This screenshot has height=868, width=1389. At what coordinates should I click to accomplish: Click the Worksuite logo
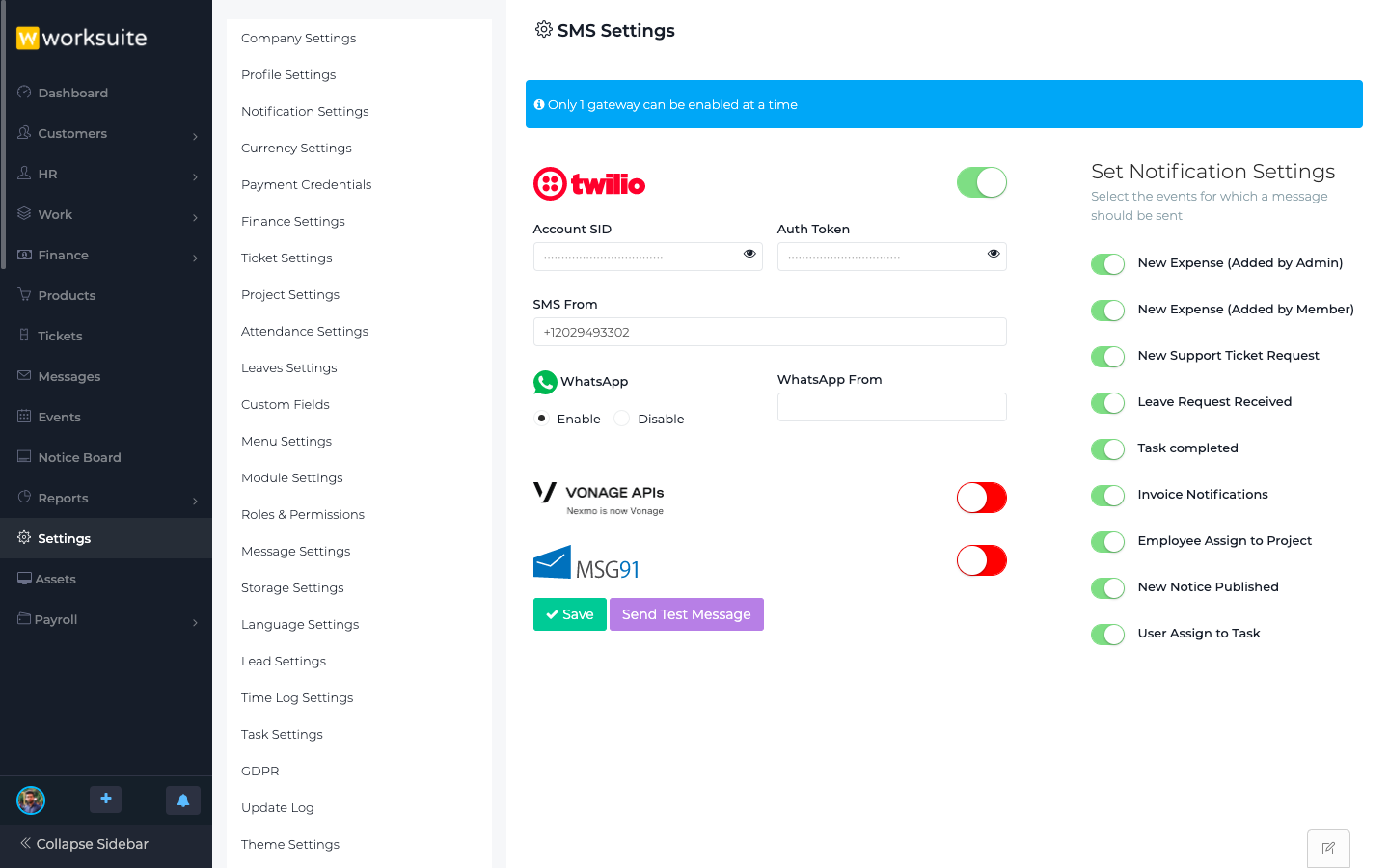[82, 38]
